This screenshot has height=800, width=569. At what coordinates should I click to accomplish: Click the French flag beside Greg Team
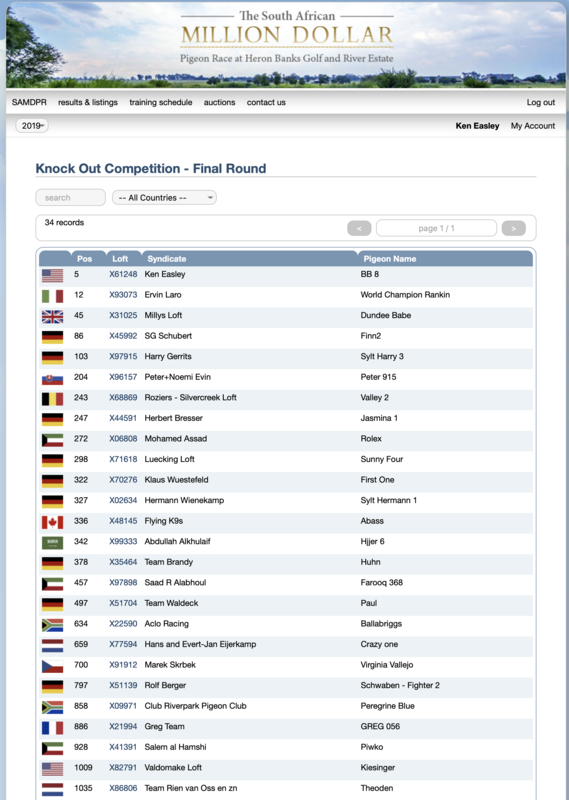click(x=53, y=728)
